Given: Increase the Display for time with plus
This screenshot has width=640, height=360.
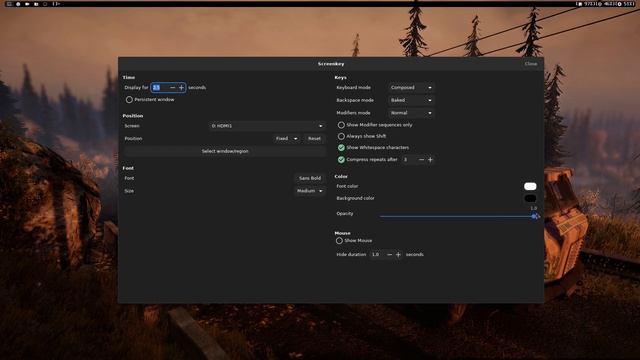Looking at the screenshot, I should pyautogui.click(x=182, y=88).
